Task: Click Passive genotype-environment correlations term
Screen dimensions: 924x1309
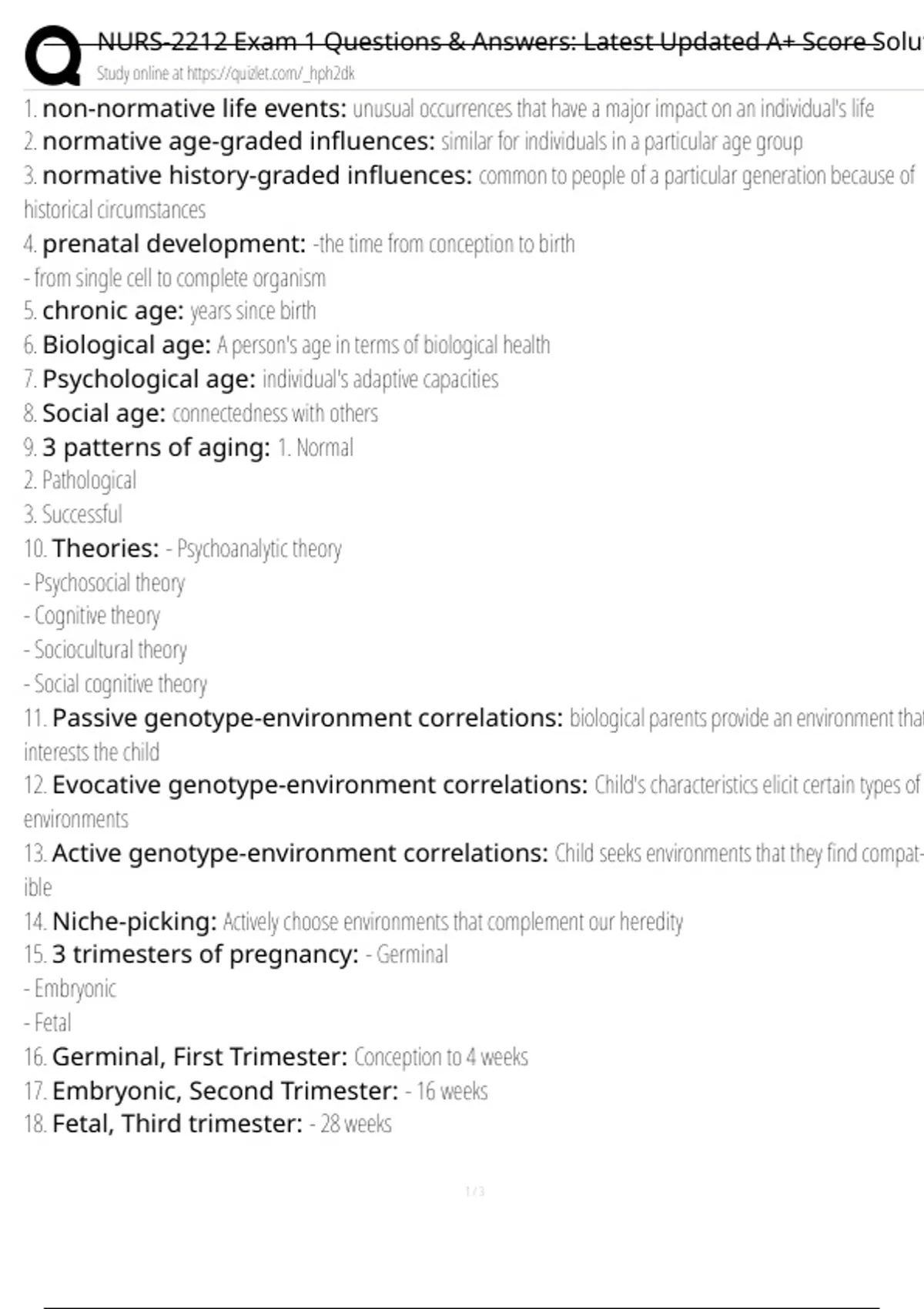Action: pos(307,718)
